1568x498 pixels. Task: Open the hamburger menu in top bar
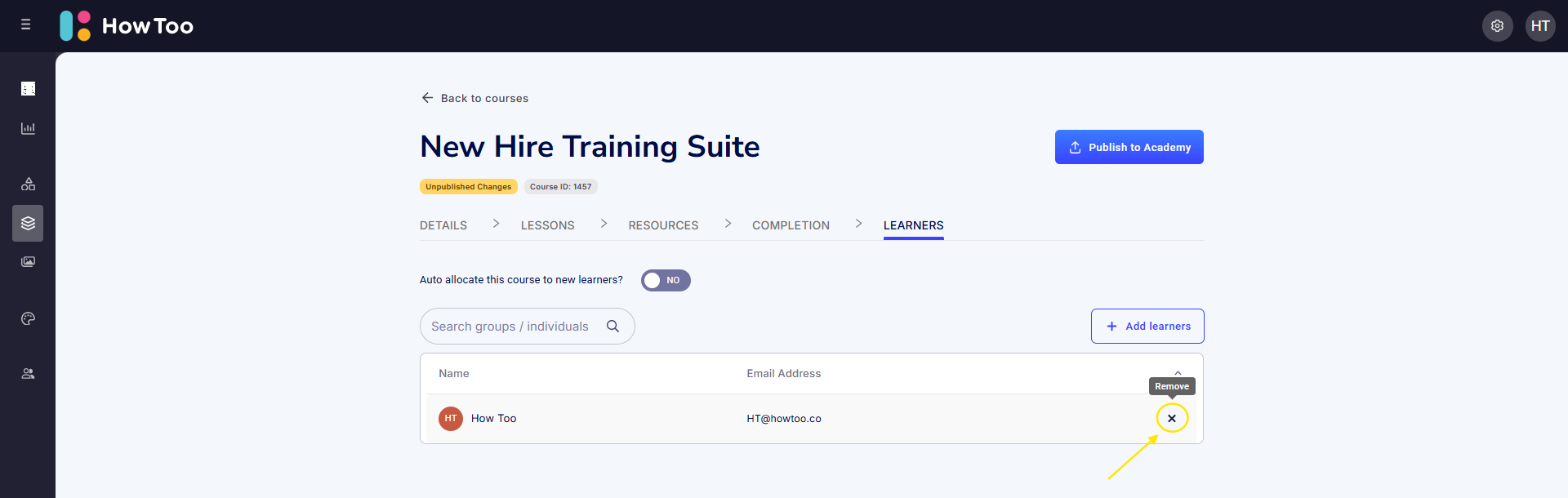click(x=26, y=25)
